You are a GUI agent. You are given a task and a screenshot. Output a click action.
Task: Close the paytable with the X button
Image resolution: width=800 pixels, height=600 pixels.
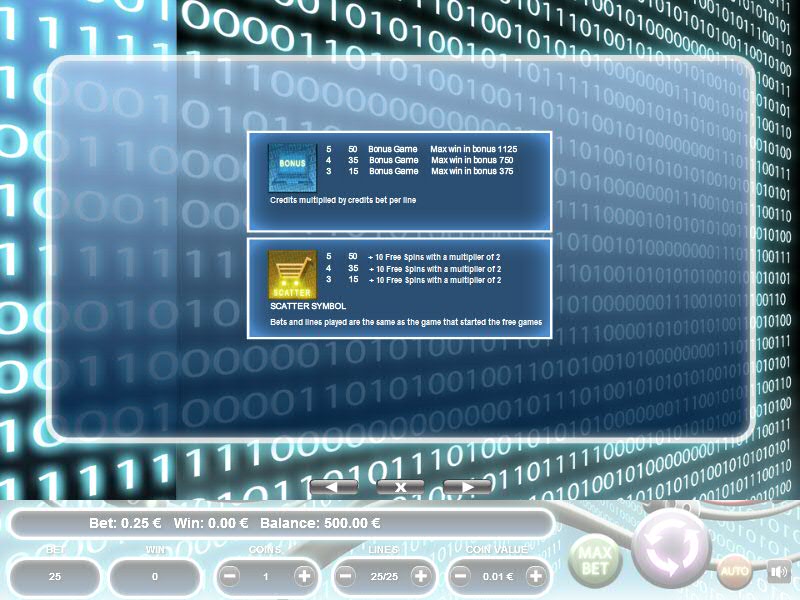(400, 486)
